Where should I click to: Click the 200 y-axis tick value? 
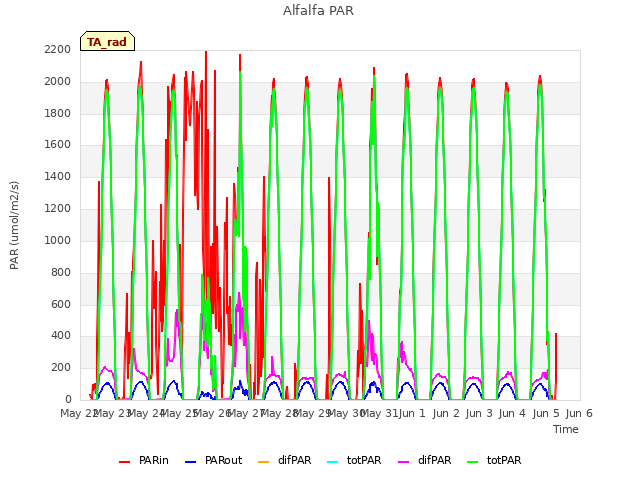coord(61,368)
